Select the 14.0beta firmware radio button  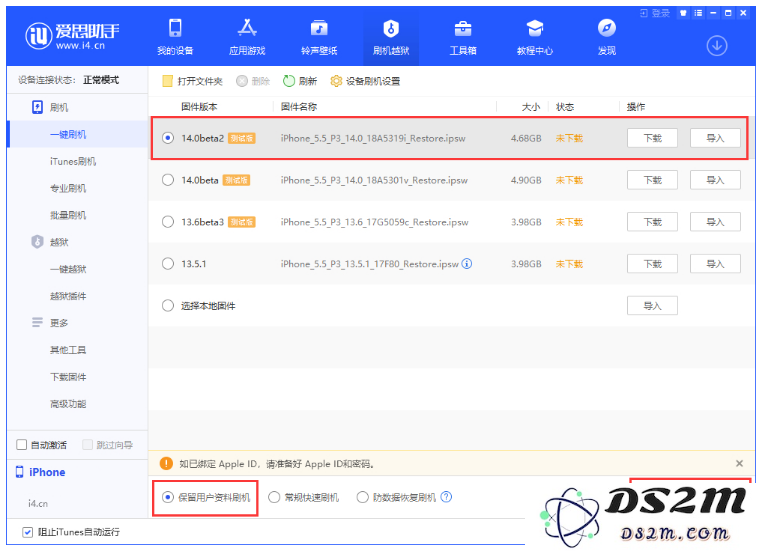pos(168,180)
